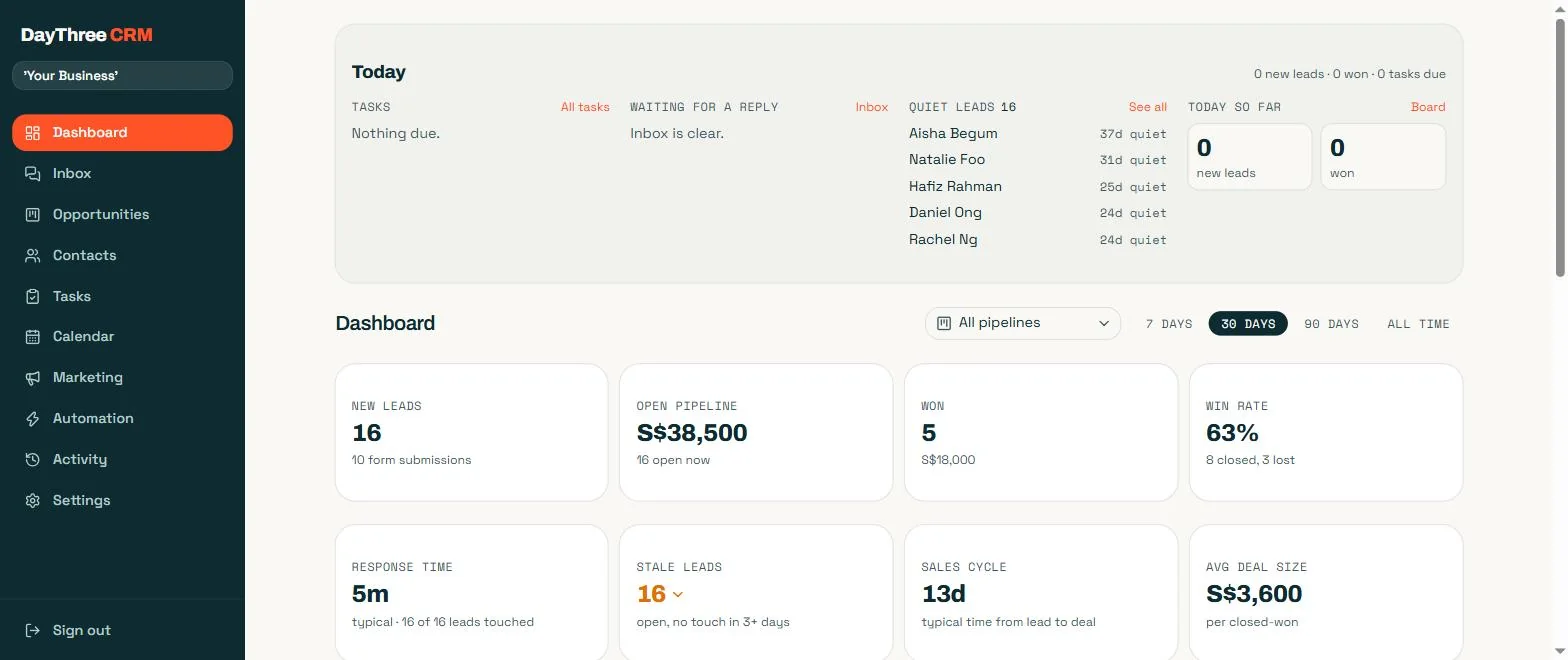Click the 0 new leads tile

click(1250, 156)
